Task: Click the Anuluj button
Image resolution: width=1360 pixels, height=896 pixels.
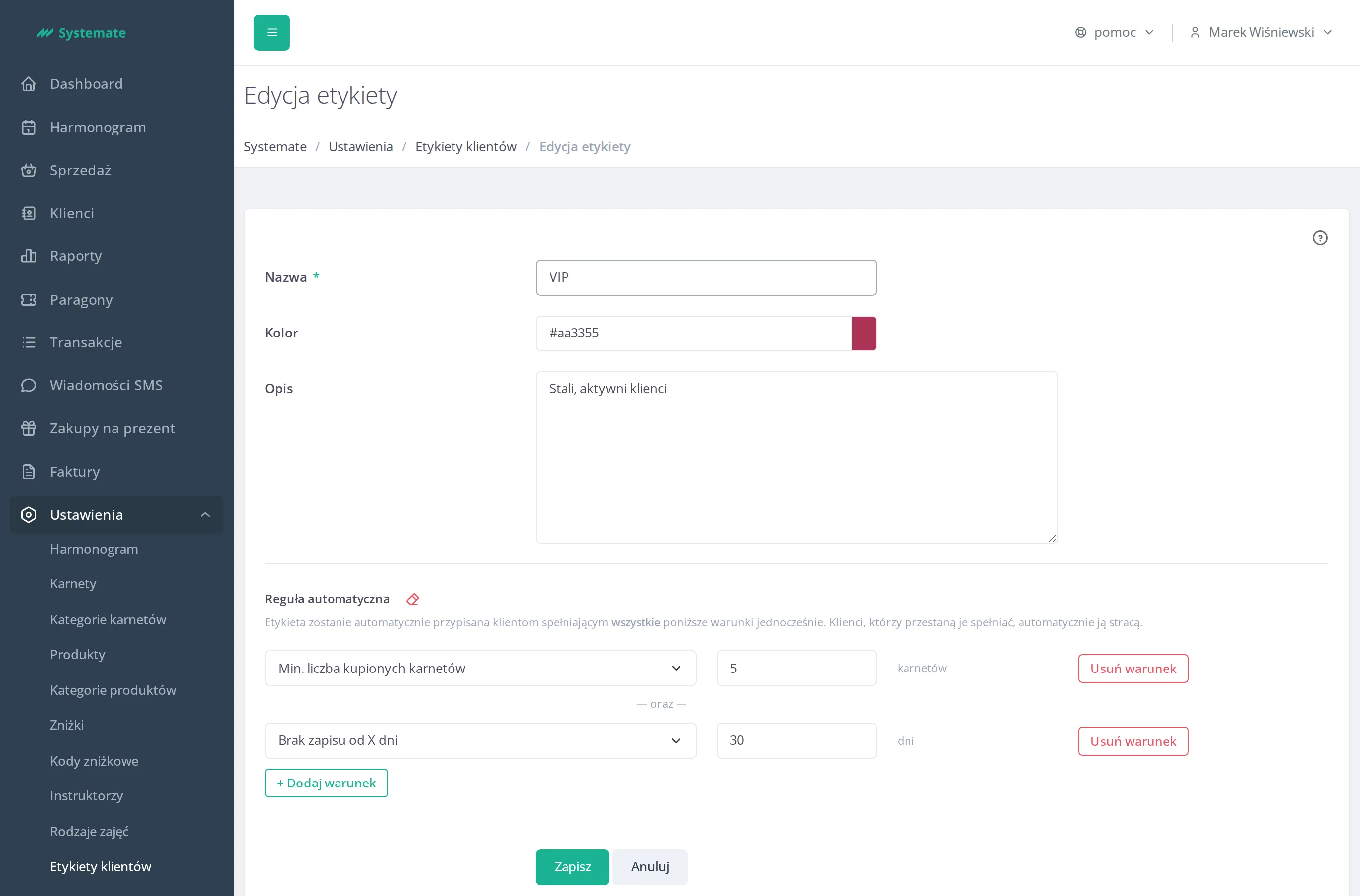Action: (x=650, y=867)
